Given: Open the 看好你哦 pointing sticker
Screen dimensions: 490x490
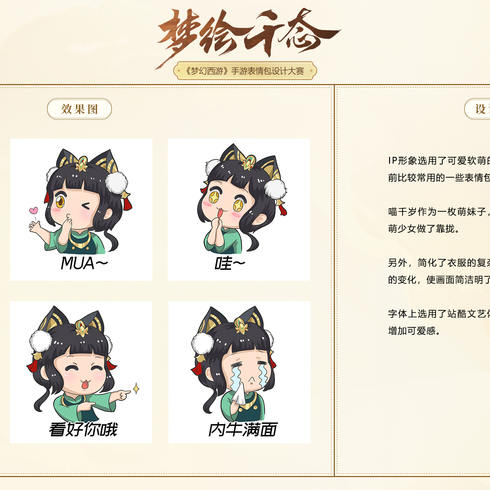Looking at the screenshot, I should 81,372.
